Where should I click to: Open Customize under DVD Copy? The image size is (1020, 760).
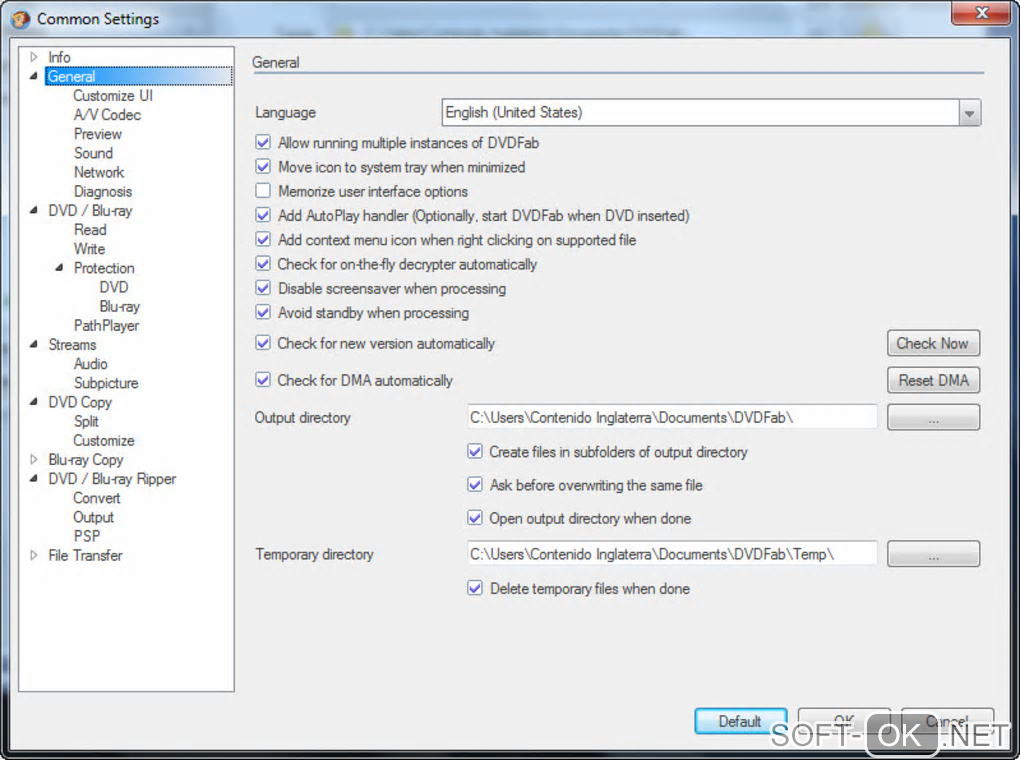pos(104,441)
